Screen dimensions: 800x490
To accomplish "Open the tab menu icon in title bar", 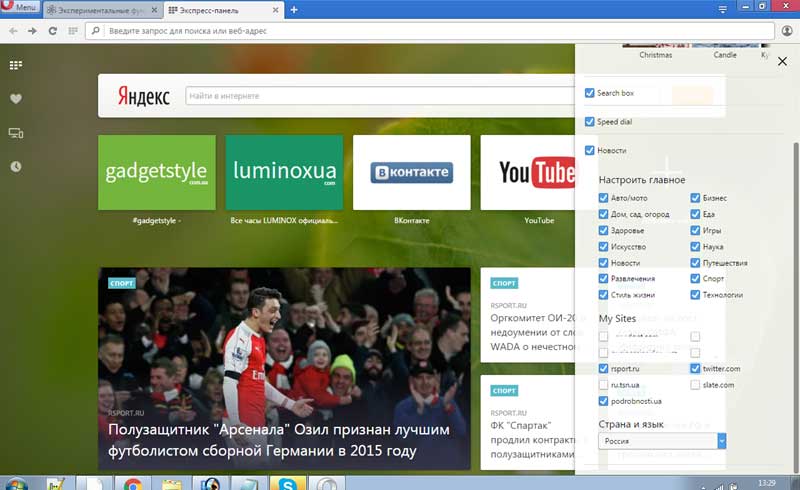I will click(722, 9).
